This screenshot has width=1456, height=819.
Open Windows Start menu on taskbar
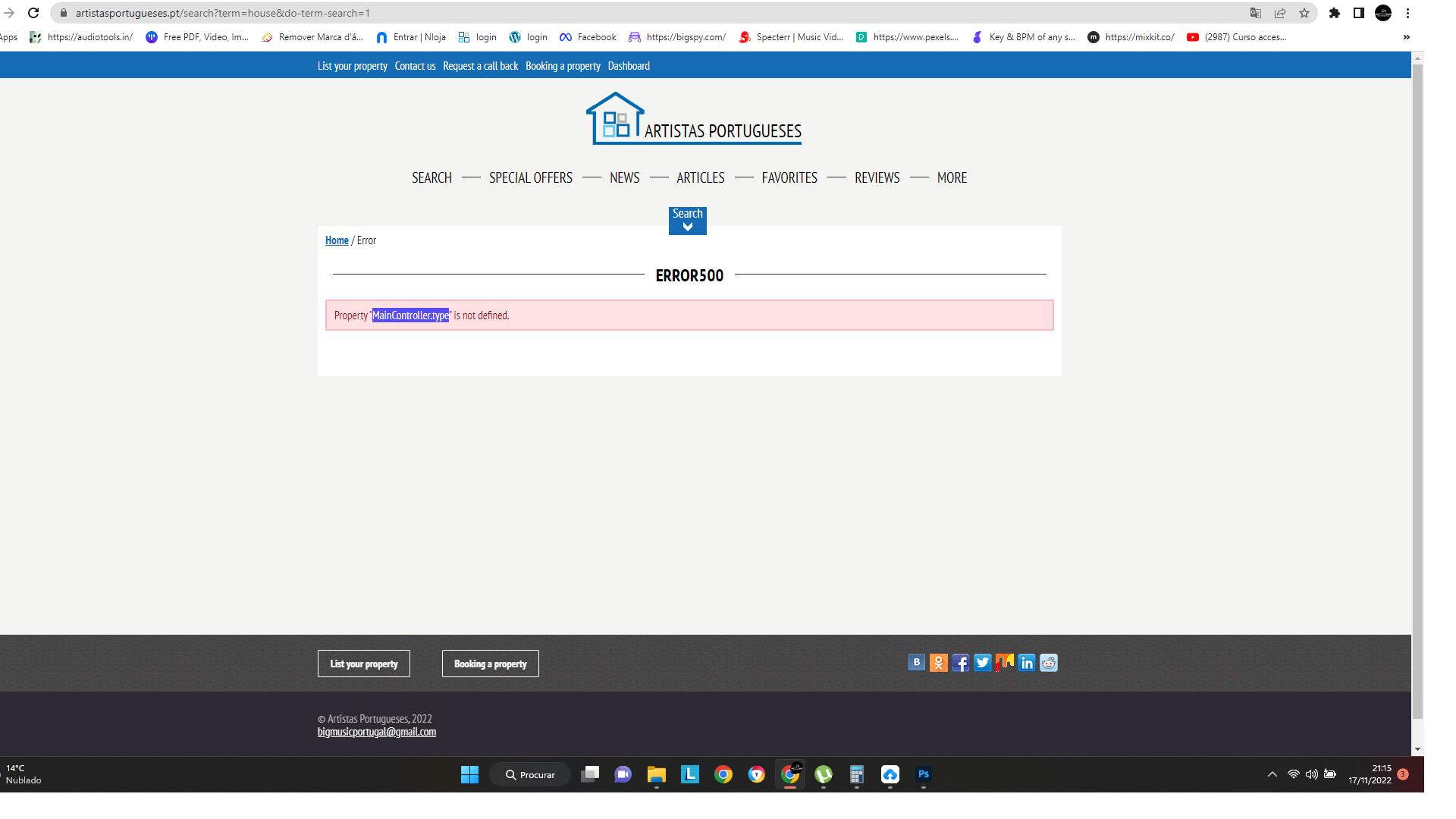click(469, 774)
